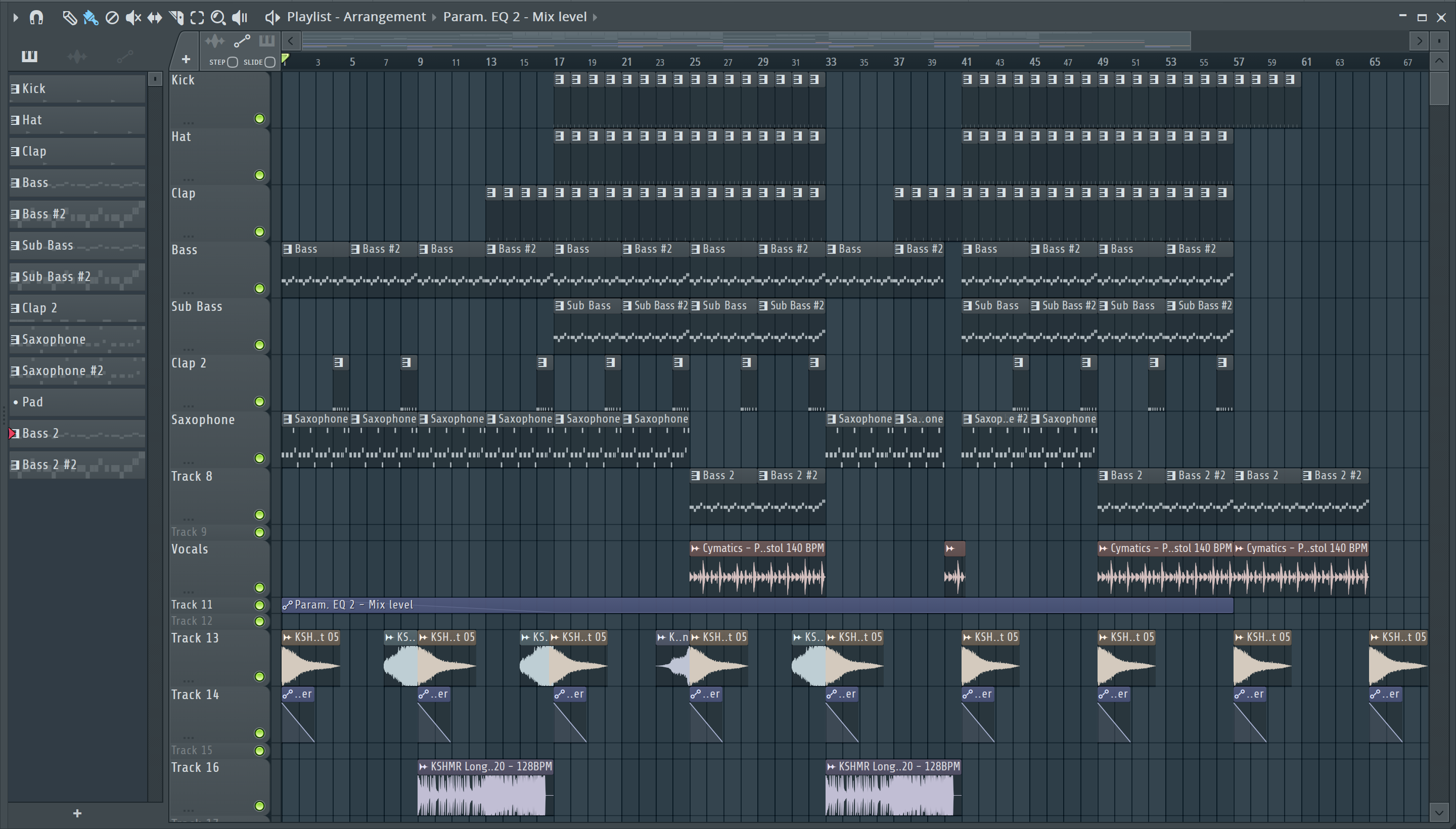Click the Clap 2 track header
Viewport: 1456px width, 829px height.
(219, 383)
